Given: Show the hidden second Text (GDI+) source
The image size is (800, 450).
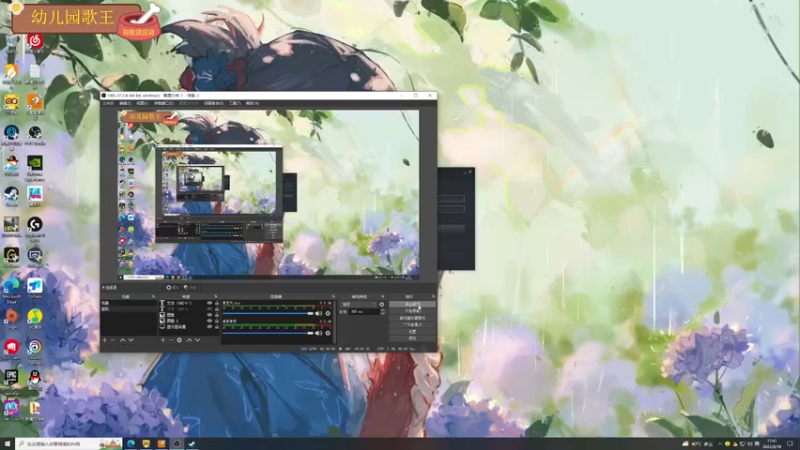Looking at the screenshot, I should click(x=210, y=309).
